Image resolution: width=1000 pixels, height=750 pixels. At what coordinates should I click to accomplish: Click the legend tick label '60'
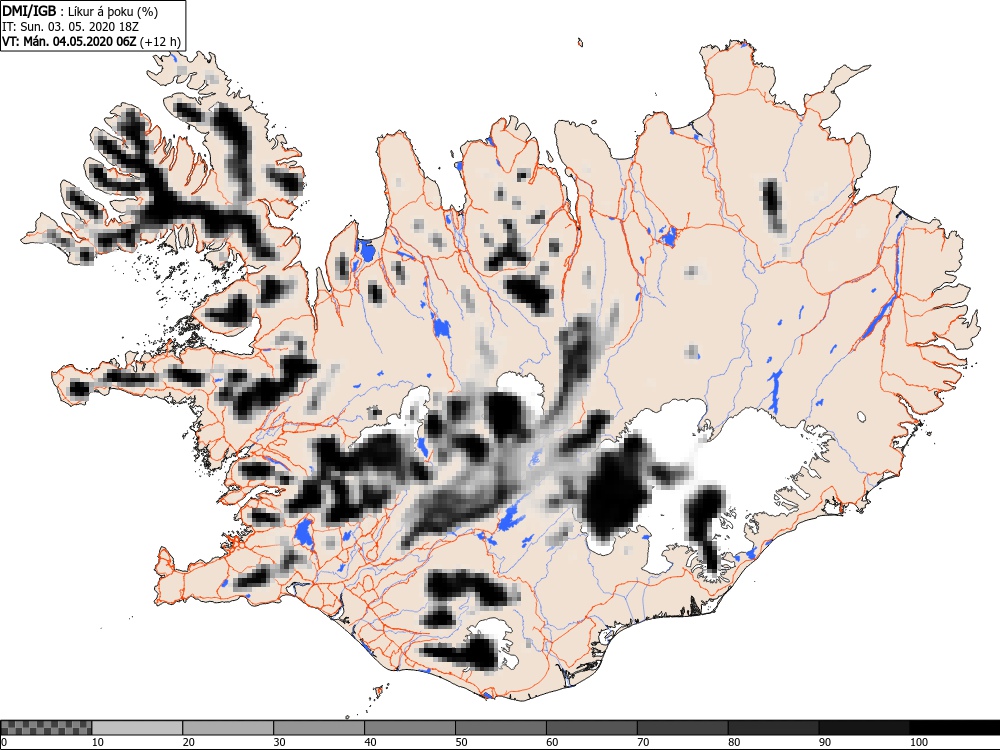552,742
